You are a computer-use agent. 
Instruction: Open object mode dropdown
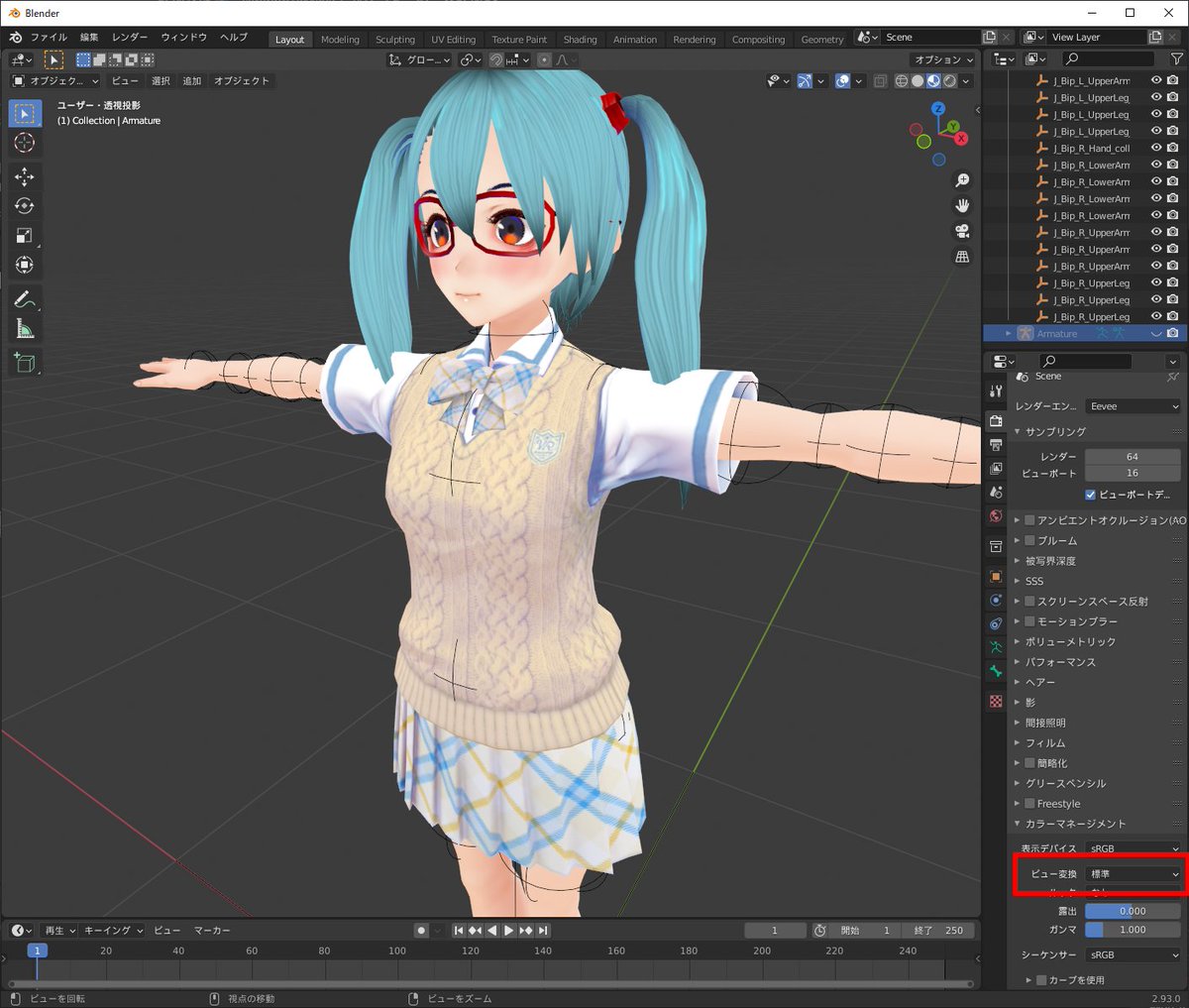[x=55, y=81]
